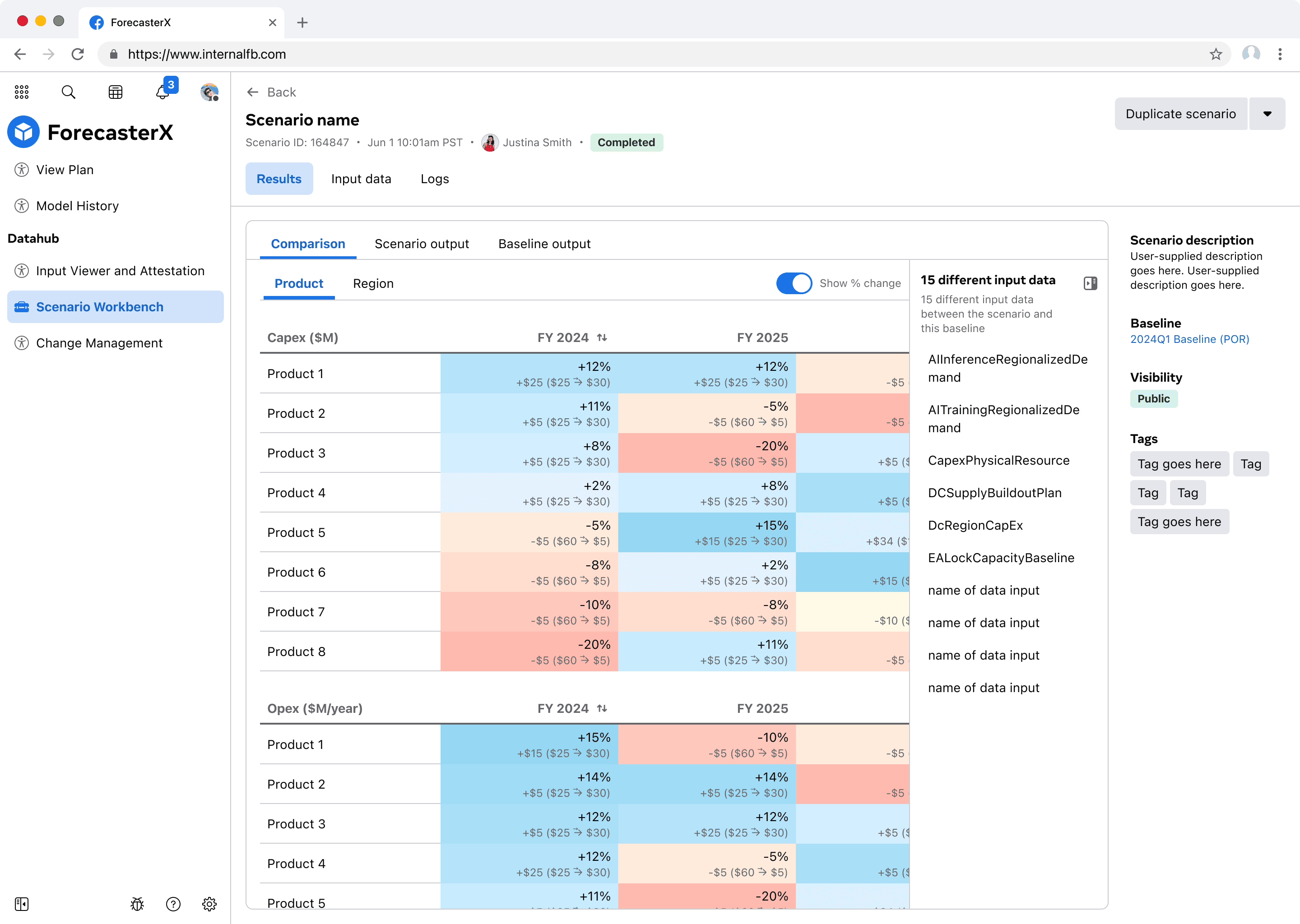Toggle the left sidebar collapse icon
The height and width of the screenshot is (924, 1300).
click(x=22, y=904)
